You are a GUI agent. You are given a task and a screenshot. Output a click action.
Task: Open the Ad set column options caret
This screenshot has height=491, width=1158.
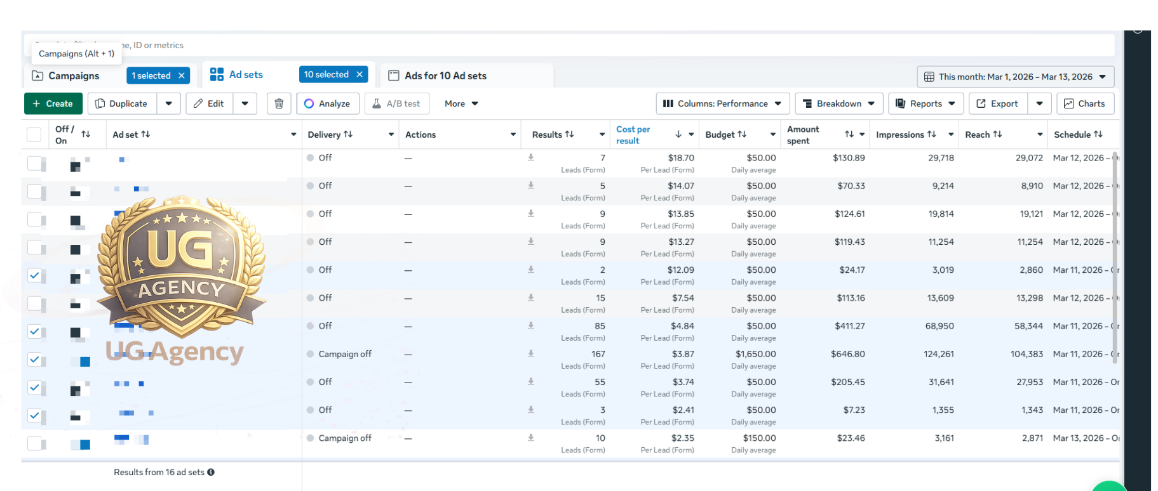coord(295,135)
